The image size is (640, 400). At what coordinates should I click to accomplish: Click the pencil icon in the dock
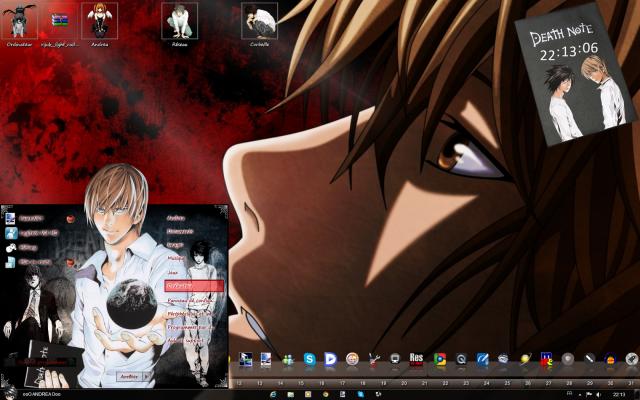point(589,359)
